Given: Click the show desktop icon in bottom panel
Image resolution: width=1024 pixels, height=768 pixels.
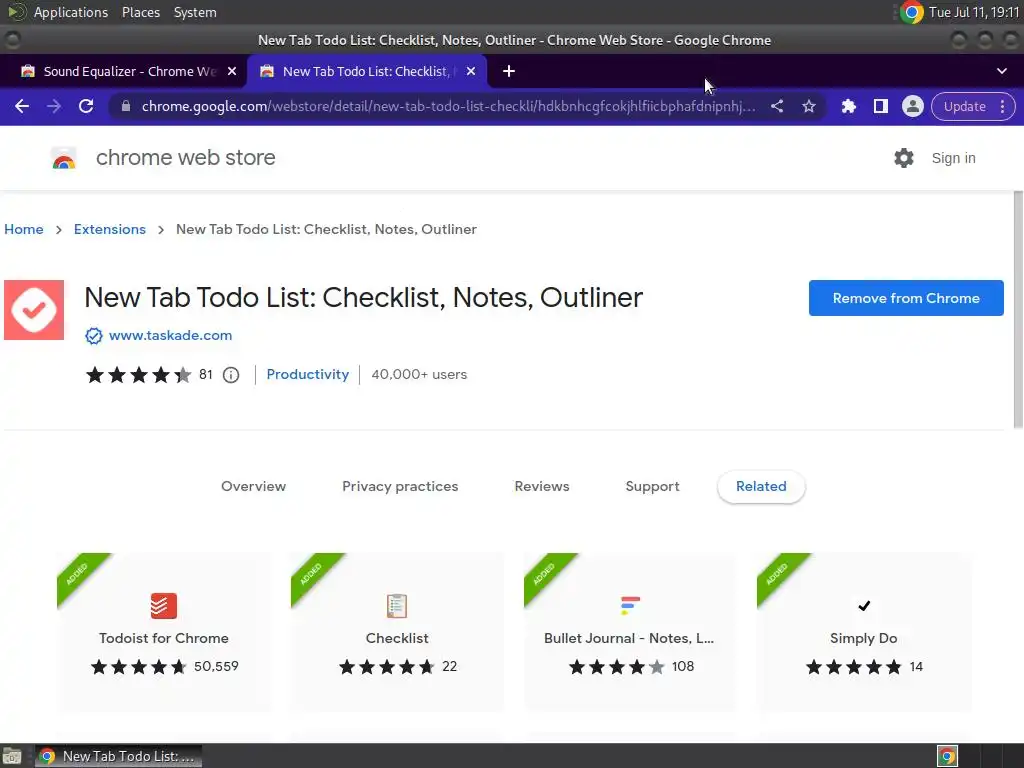Looking at the screenshot, I should tap(12, 756).
